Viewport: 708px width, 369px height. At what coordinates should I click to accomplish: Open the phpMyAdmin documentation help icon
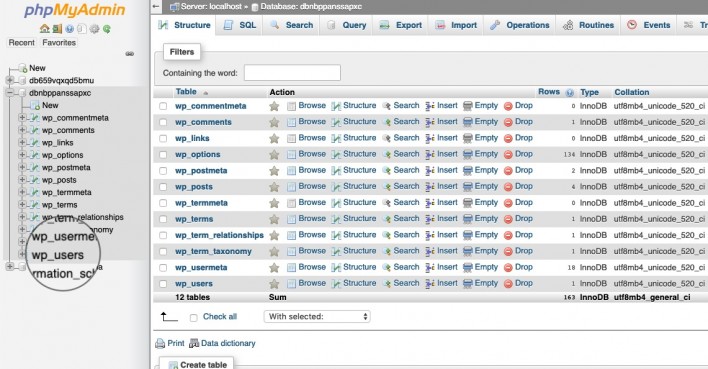[69, 29]
